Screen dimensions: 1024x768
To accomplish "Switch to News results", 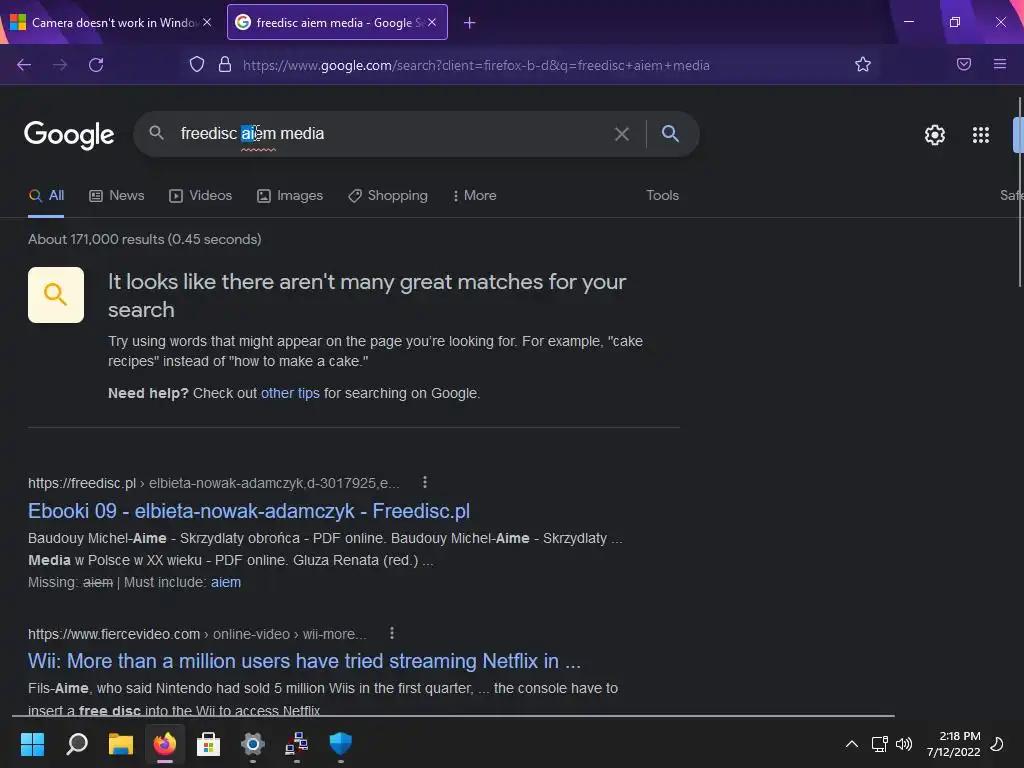I will tap(117, 195).
